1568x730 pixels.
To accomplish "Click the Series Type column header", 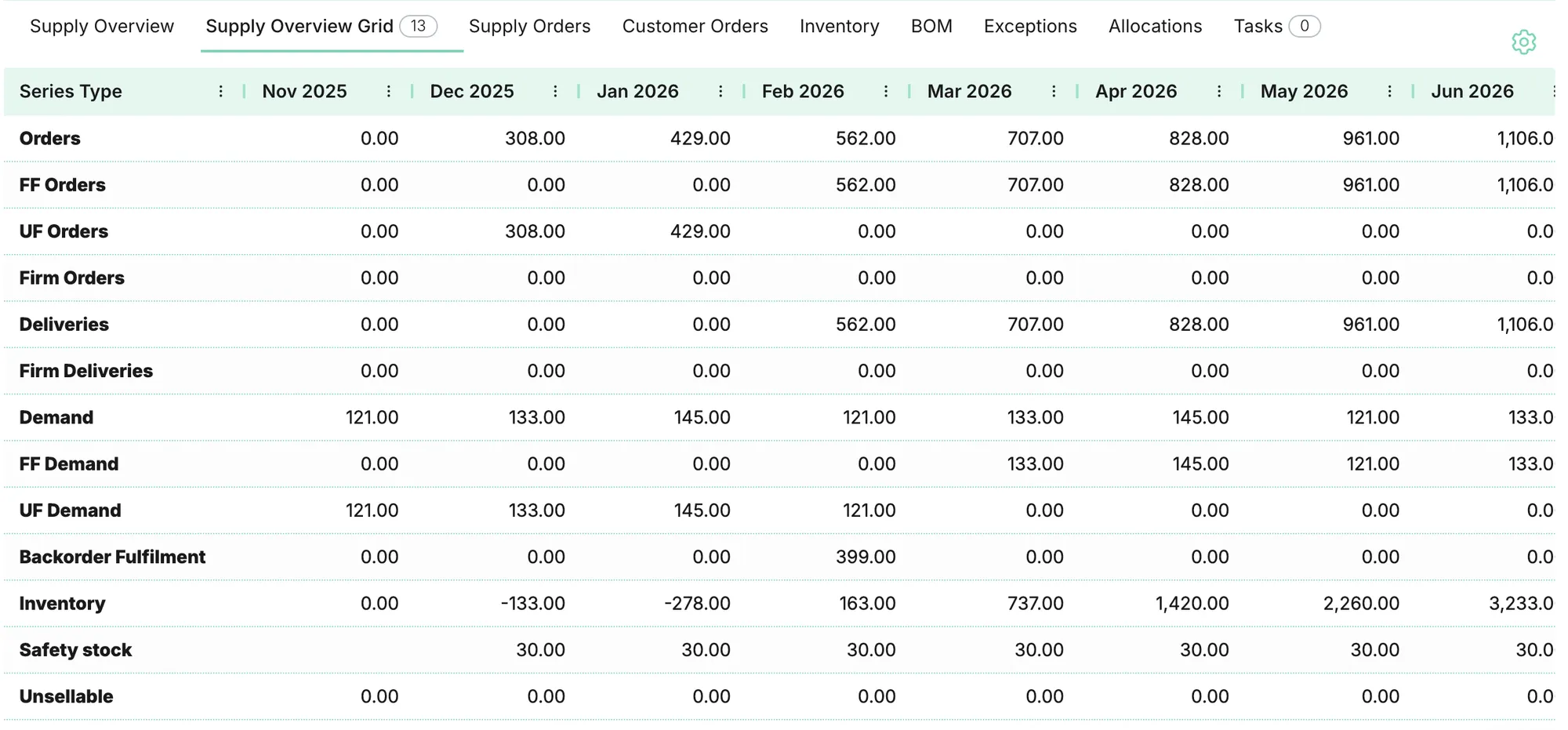I will click(x=71, y=92).
